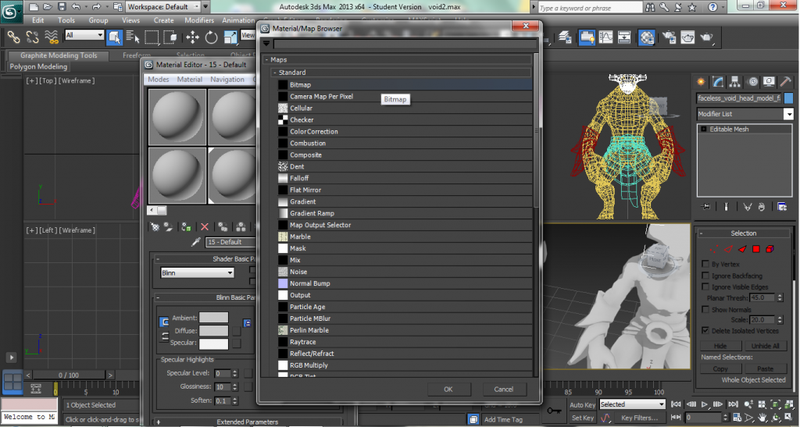Open the Material Editor toolbar icon

pyautogui.click(x=646, y=37)
